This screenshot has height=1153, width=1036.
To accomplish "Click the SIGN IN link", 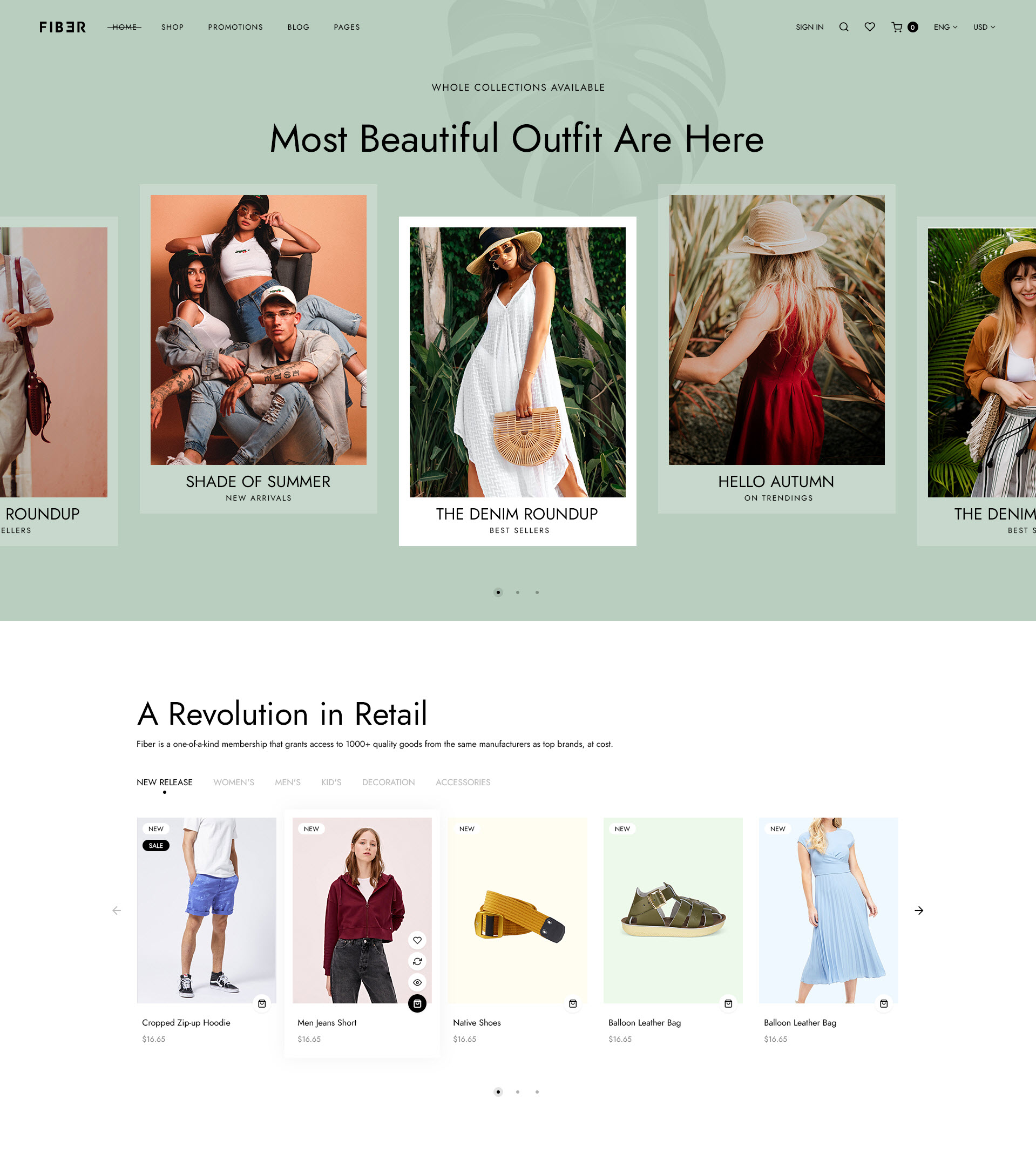I will (809, 27).
